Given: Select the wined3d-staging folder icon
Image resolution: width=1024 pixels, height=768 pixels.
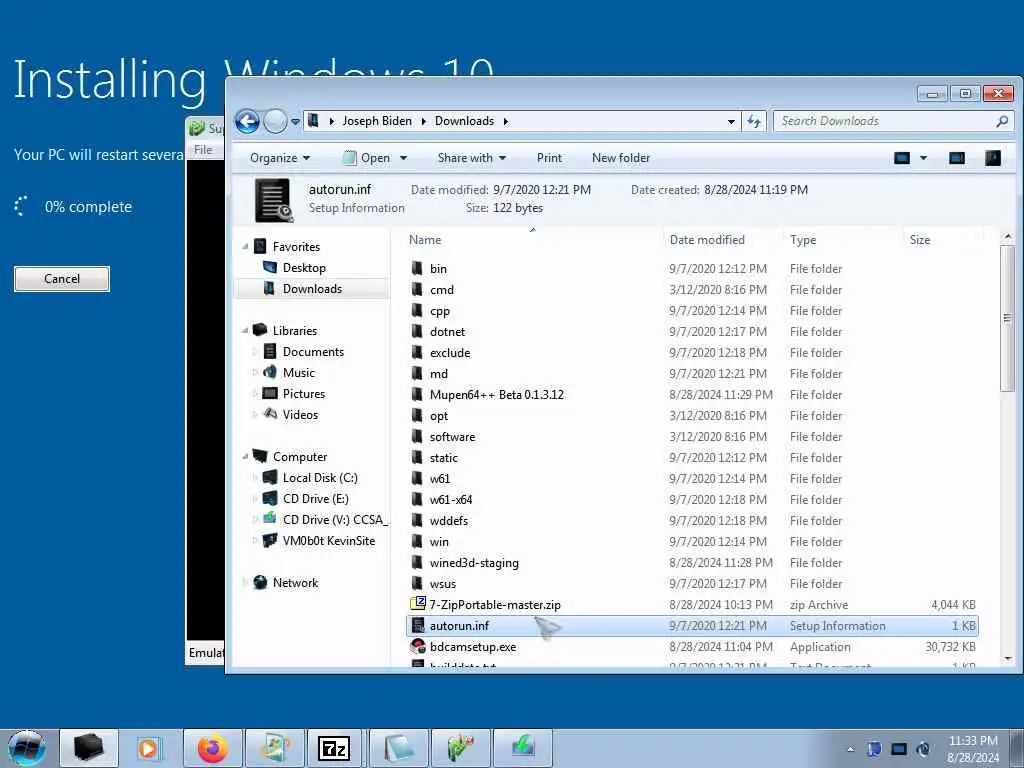Looking at the screenshot, I should click(417, 562).
